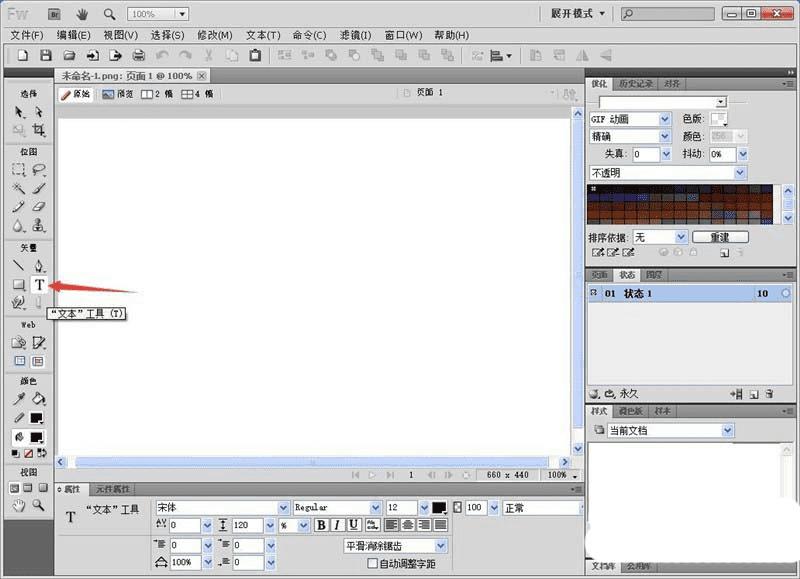The image size is (800, 579).
Task: Open the 平滑消除锯齿 anti-alias dropdown
Action: 441,546
